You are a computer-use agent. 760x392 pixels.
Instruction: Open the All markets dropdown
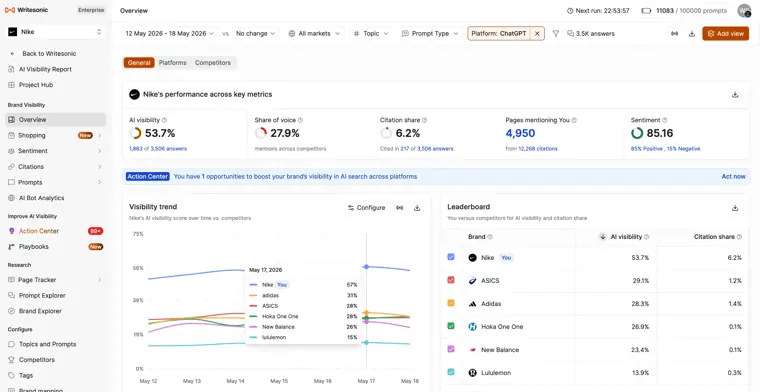(x=314, y=33)
